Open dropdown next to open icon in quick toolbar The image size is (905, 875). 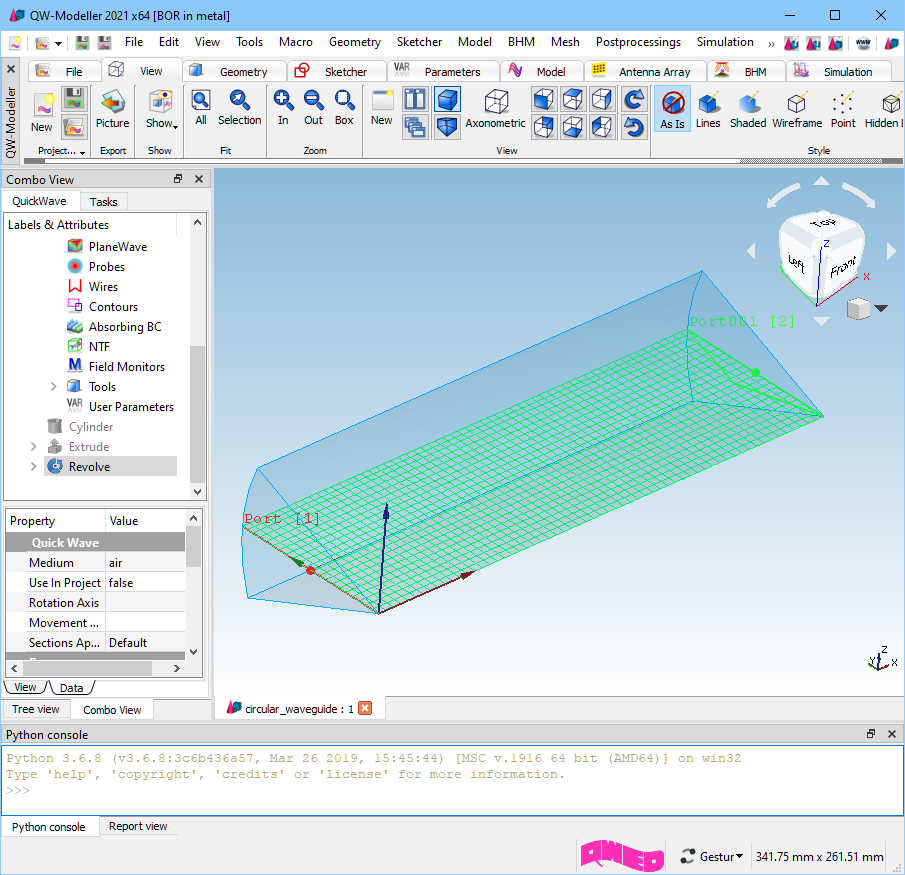[58, 44]
